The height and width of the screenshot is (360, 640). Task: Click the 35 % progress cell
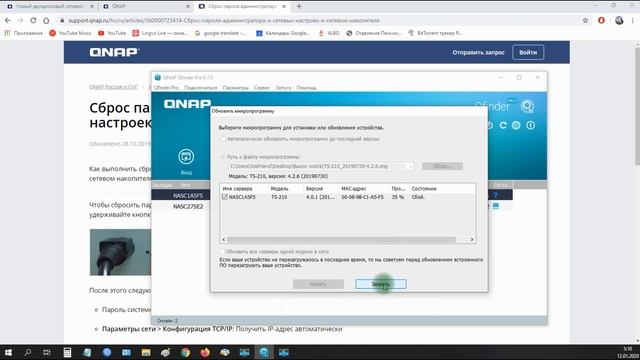[398, 197]
